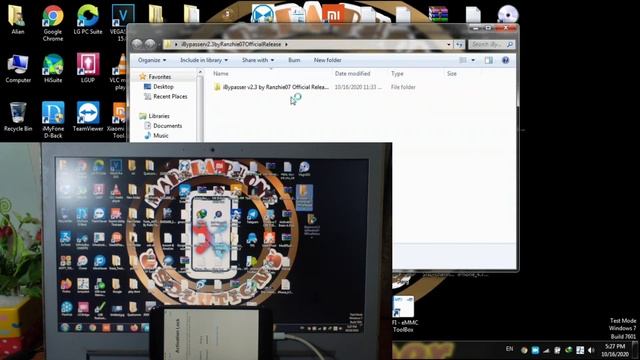Image resolution: width=640 pixels, height=360 pixels.
Task: Open Explorer help with the question-mark icon
Action: 505,60
